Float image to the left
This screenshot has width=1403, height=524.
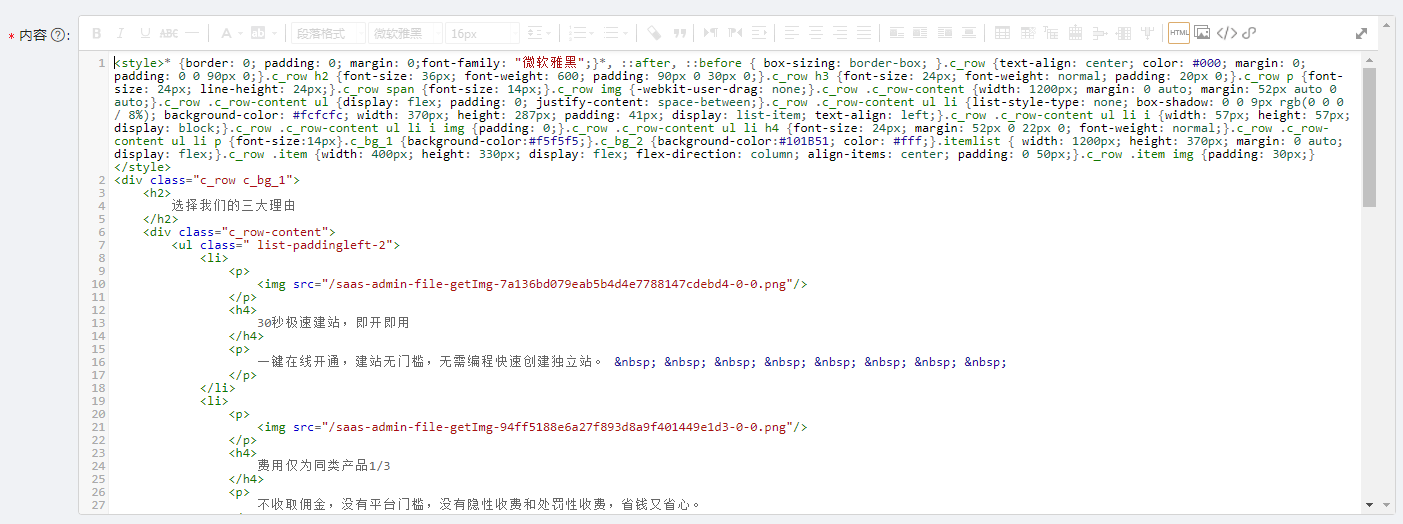[921, 33]
